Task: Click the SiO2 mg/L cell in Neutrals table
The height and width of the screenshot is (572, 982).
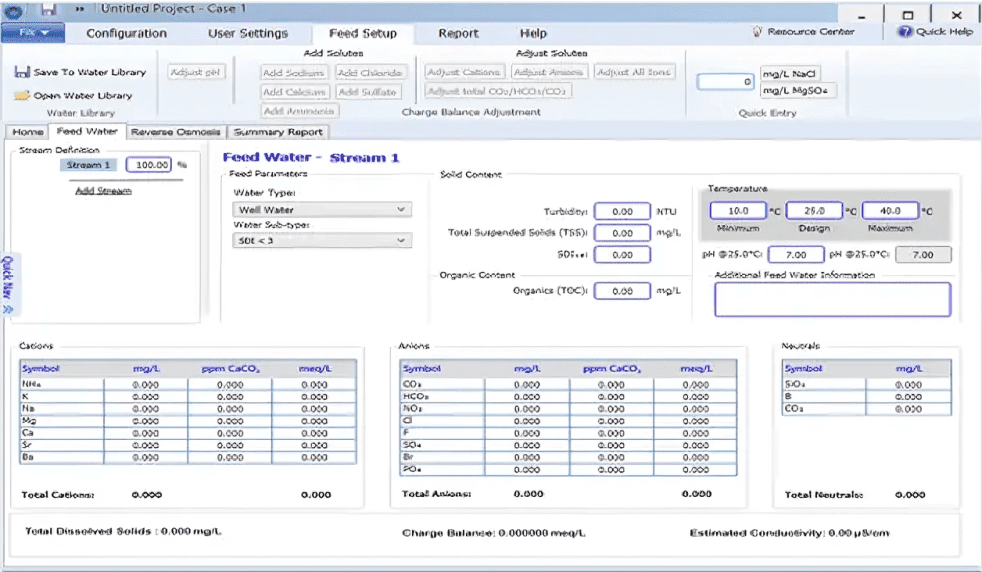Action: click(x=908, y=385)
